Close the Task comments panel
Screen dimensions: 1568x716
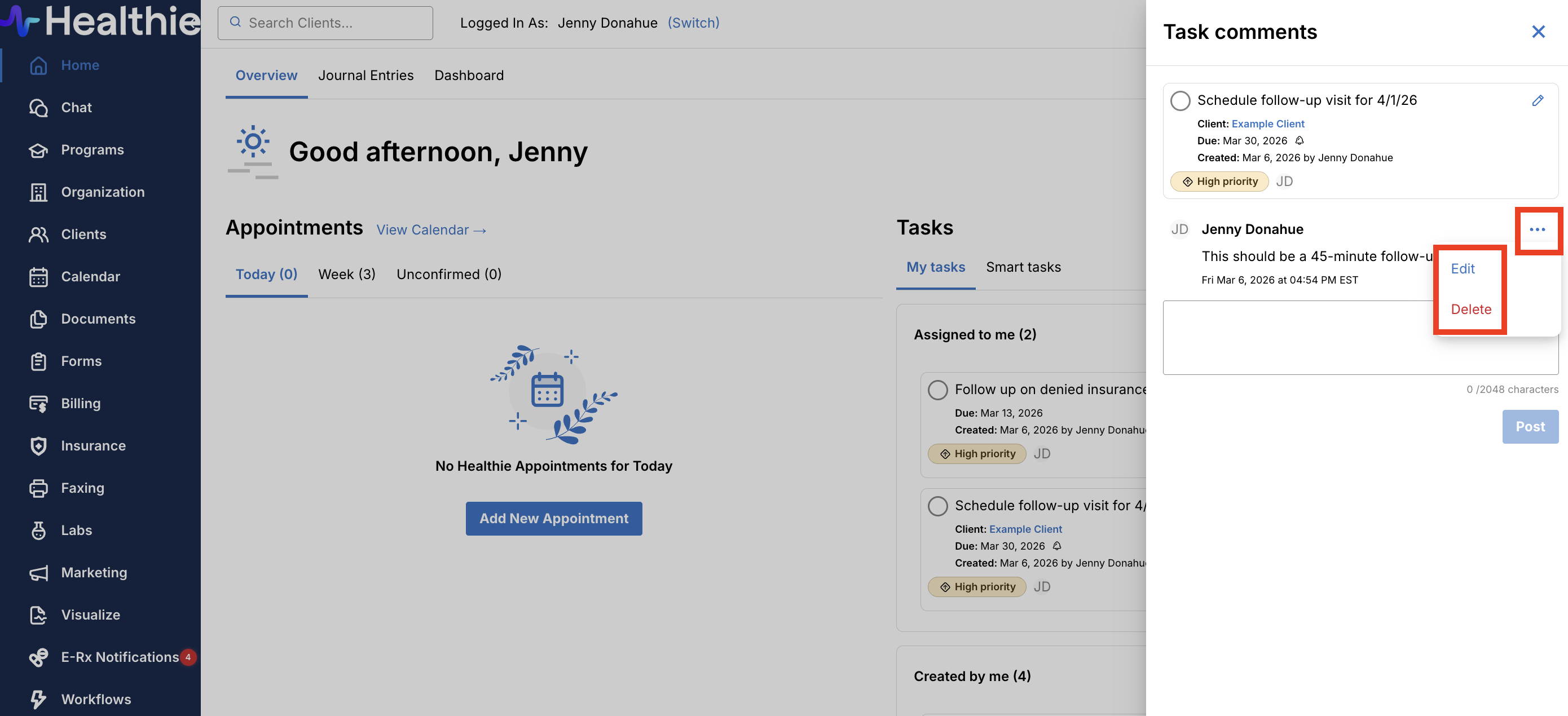click(1538, 32)
